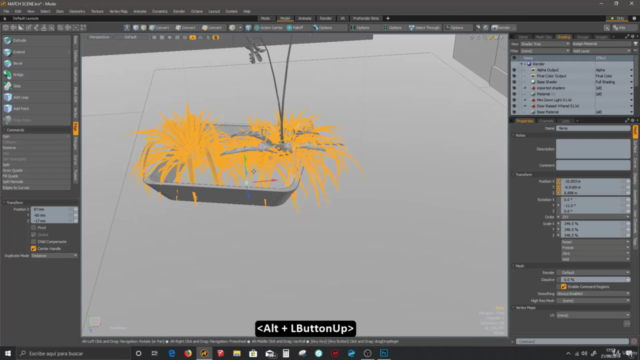This screenshot has width=640, height=360.
Task: Open the Perspective viewport type selector
Action: 100,37
